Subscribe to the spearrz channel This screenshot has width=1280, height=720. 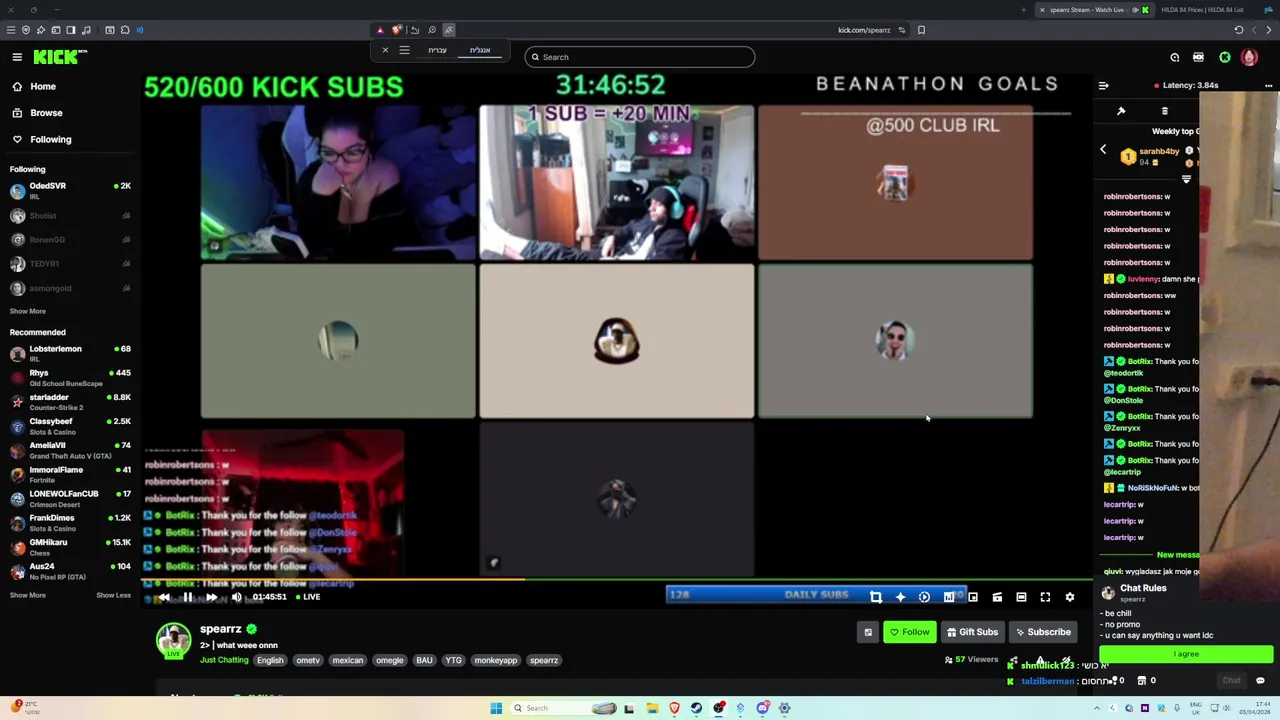(1042, 632)
